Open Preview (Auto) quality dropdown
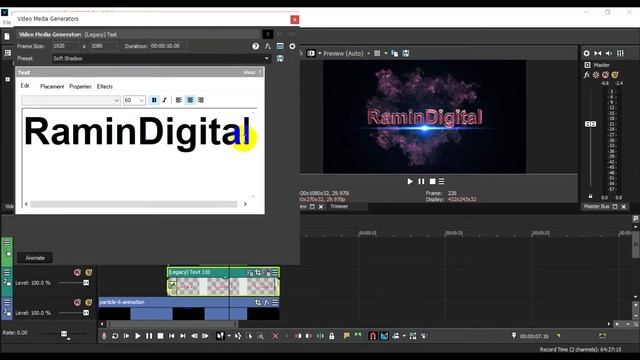640x360 pixels. click(x=346, y=53)
